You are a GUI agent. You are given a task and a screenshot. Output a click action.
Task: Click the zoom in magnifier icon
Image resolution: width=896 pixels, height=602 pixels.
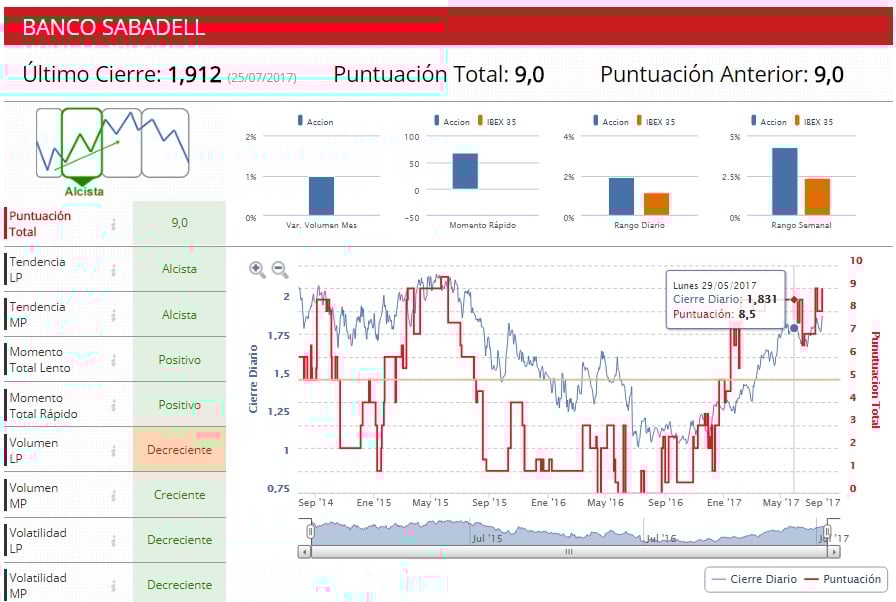[x=257, y=270]
